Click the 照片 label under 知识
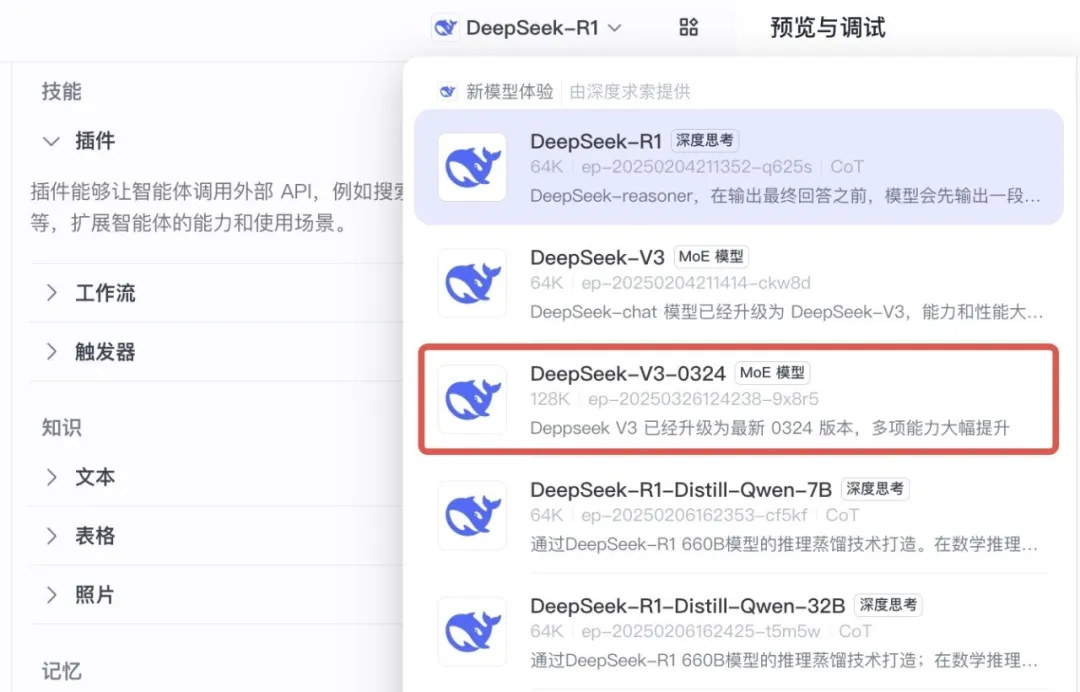 point(95,595)
